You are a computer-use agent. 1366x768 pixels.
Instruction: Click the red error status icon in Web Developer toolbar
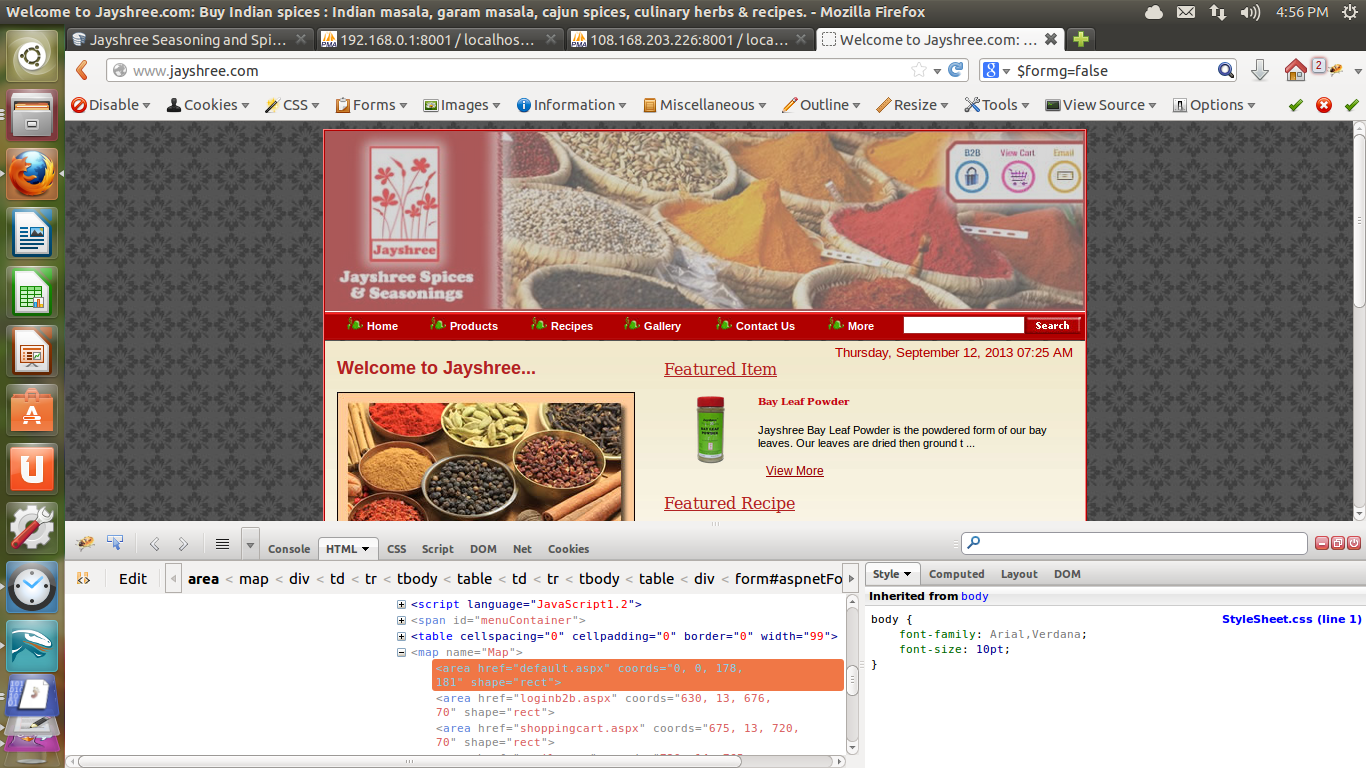[x=1324, y=105]
